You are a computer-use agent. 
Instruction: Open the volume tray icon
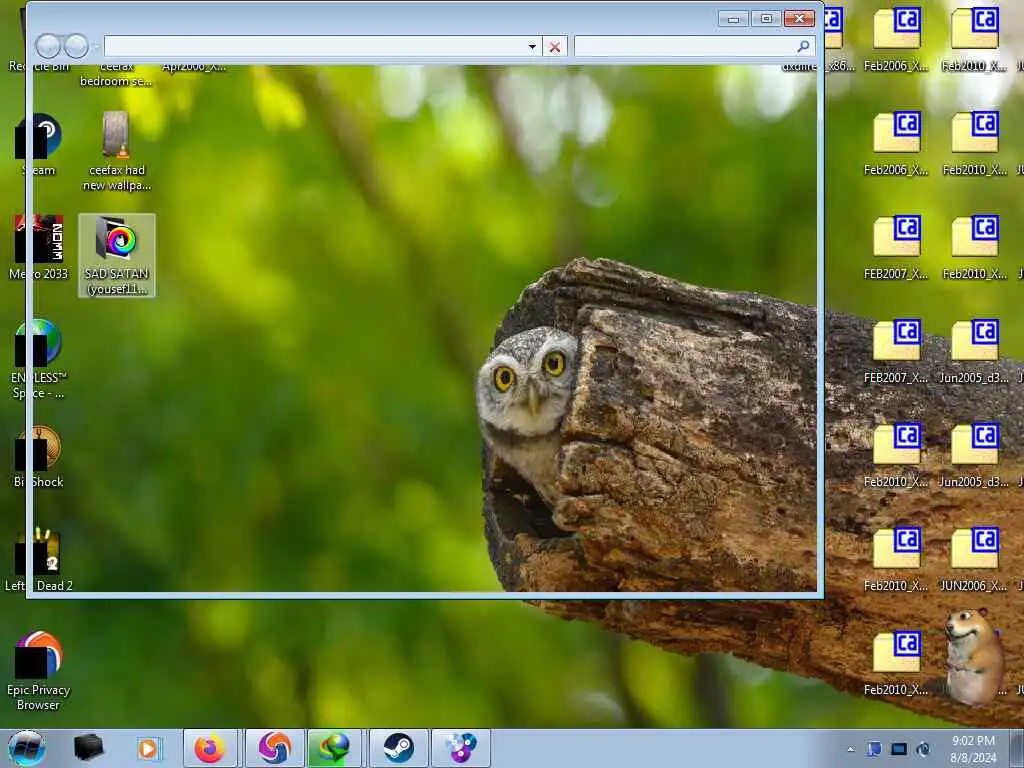923,749
